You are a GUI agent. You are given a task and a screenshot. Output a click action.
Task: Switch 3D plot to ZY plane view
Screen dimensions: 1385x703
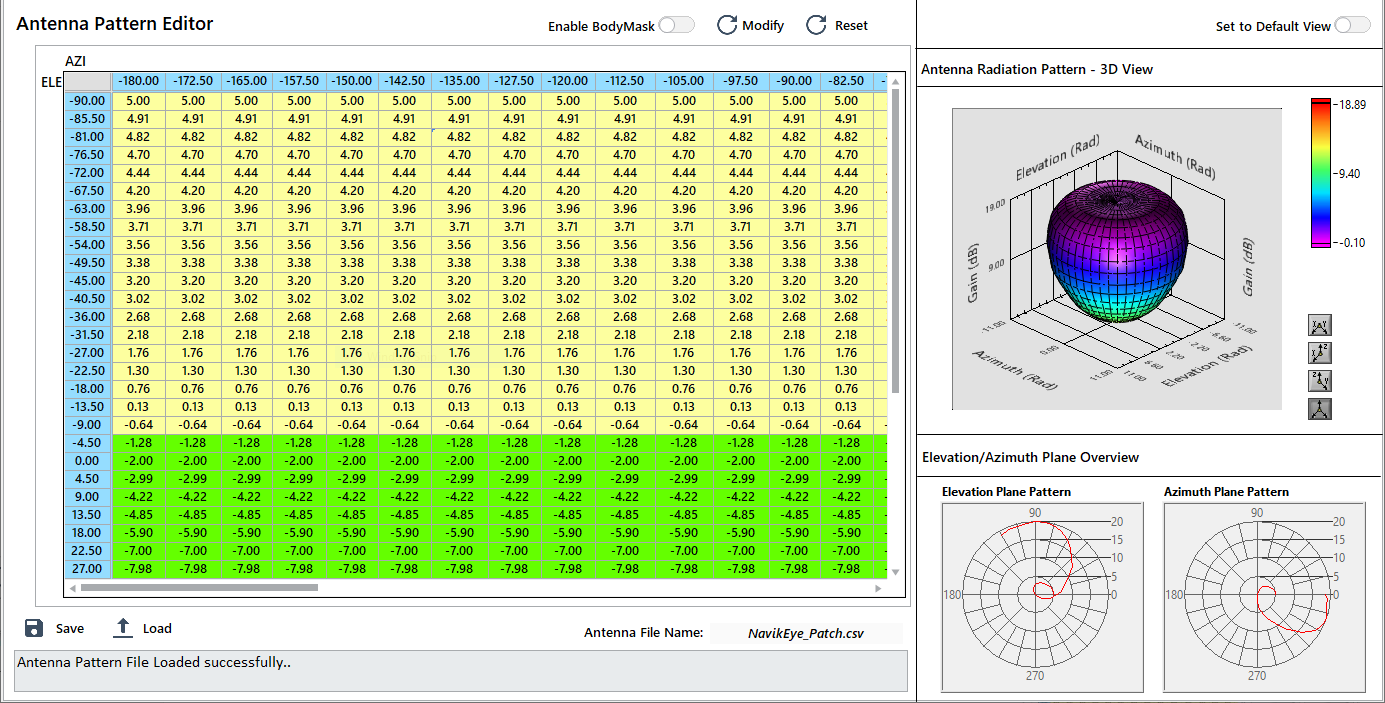(x=1319, y=381)
